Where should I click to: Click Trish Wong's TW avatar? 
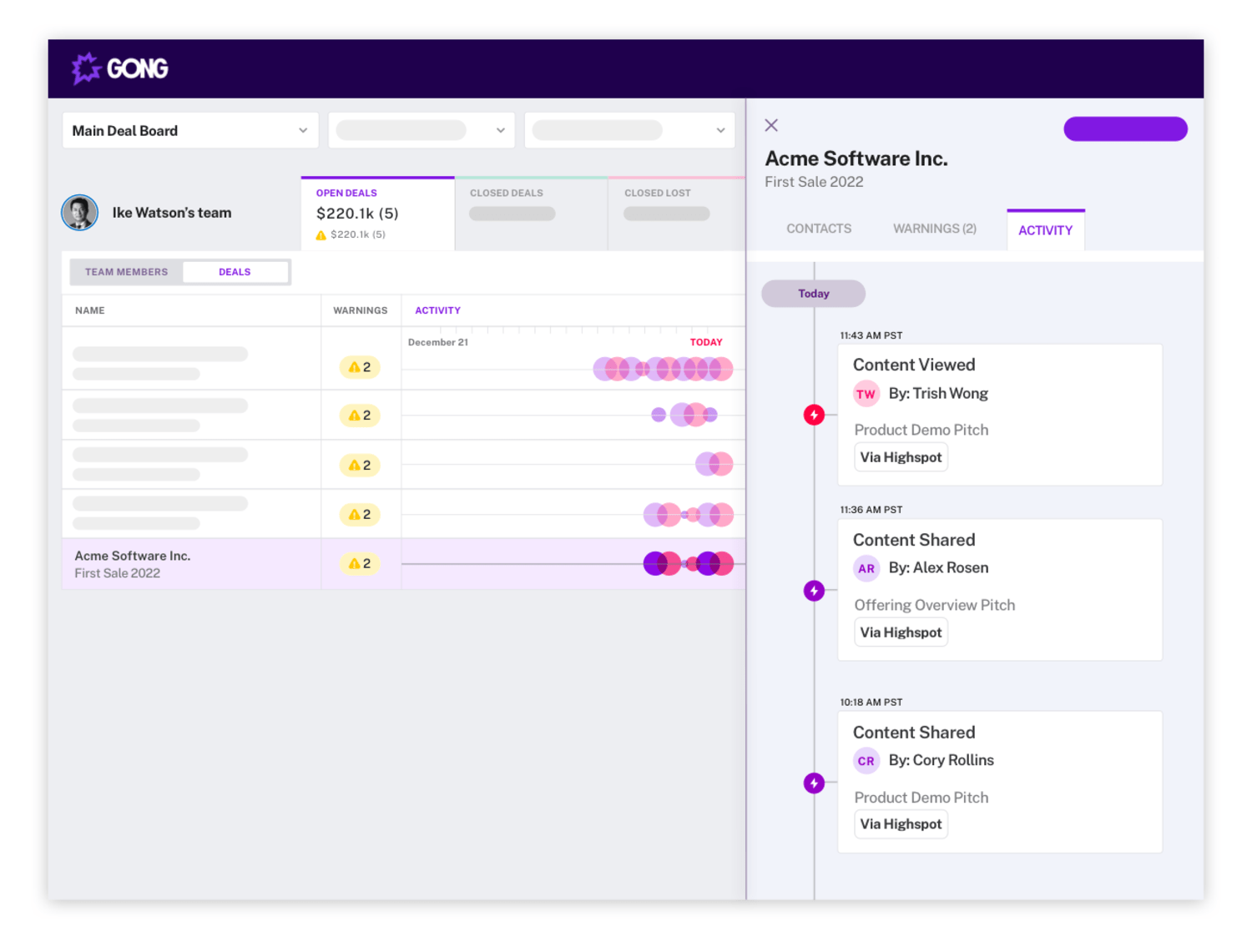(866, 394)
